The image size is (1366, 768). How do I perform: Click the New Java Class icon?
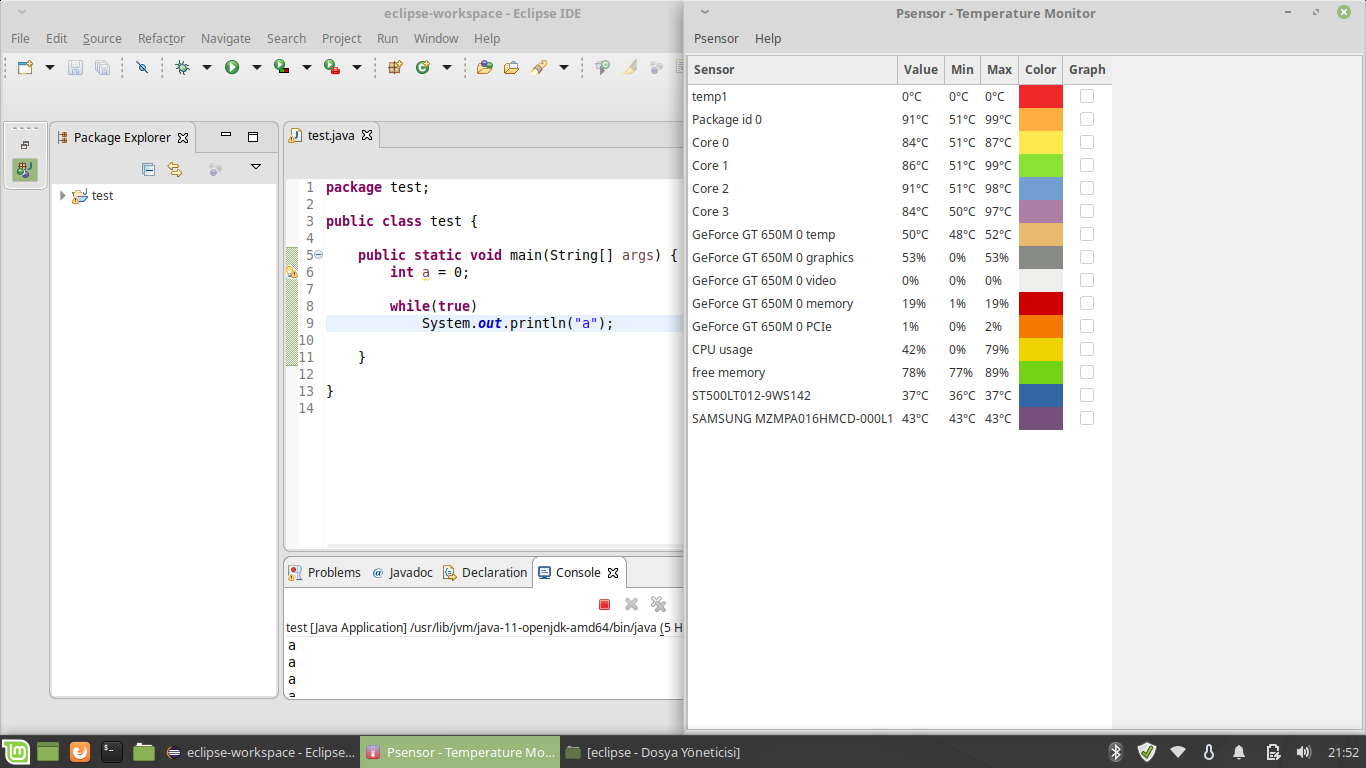point(422,67)
